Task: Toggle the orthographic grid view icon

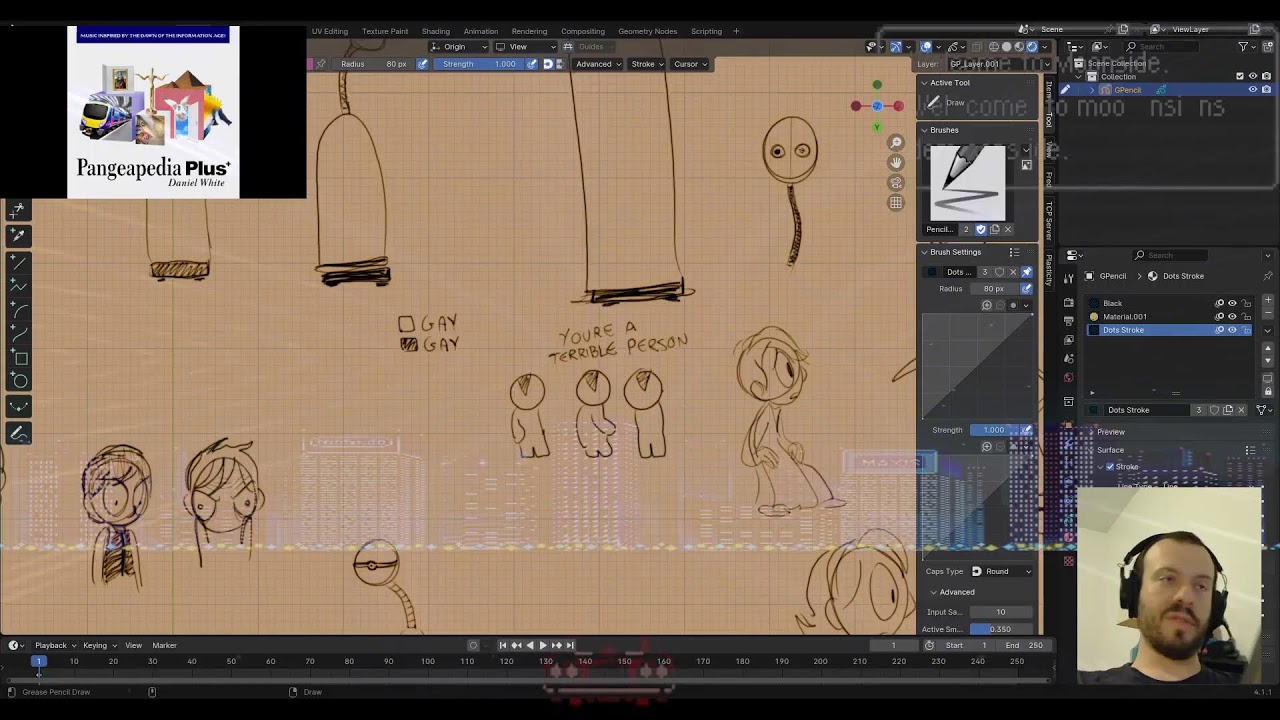Action: click(896, 203)
